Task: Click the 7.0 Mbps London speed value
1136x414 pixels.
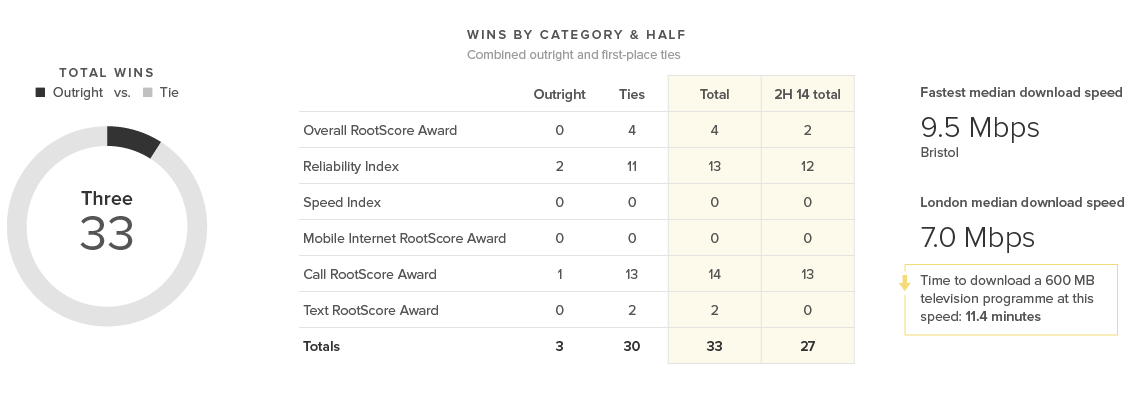Action: click(x=977, y=238)
